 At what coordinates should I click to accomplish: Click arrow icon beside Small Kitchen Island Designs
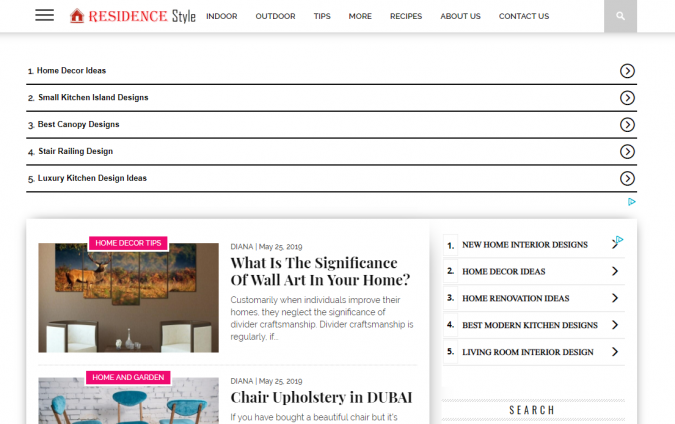click(627, 98)
